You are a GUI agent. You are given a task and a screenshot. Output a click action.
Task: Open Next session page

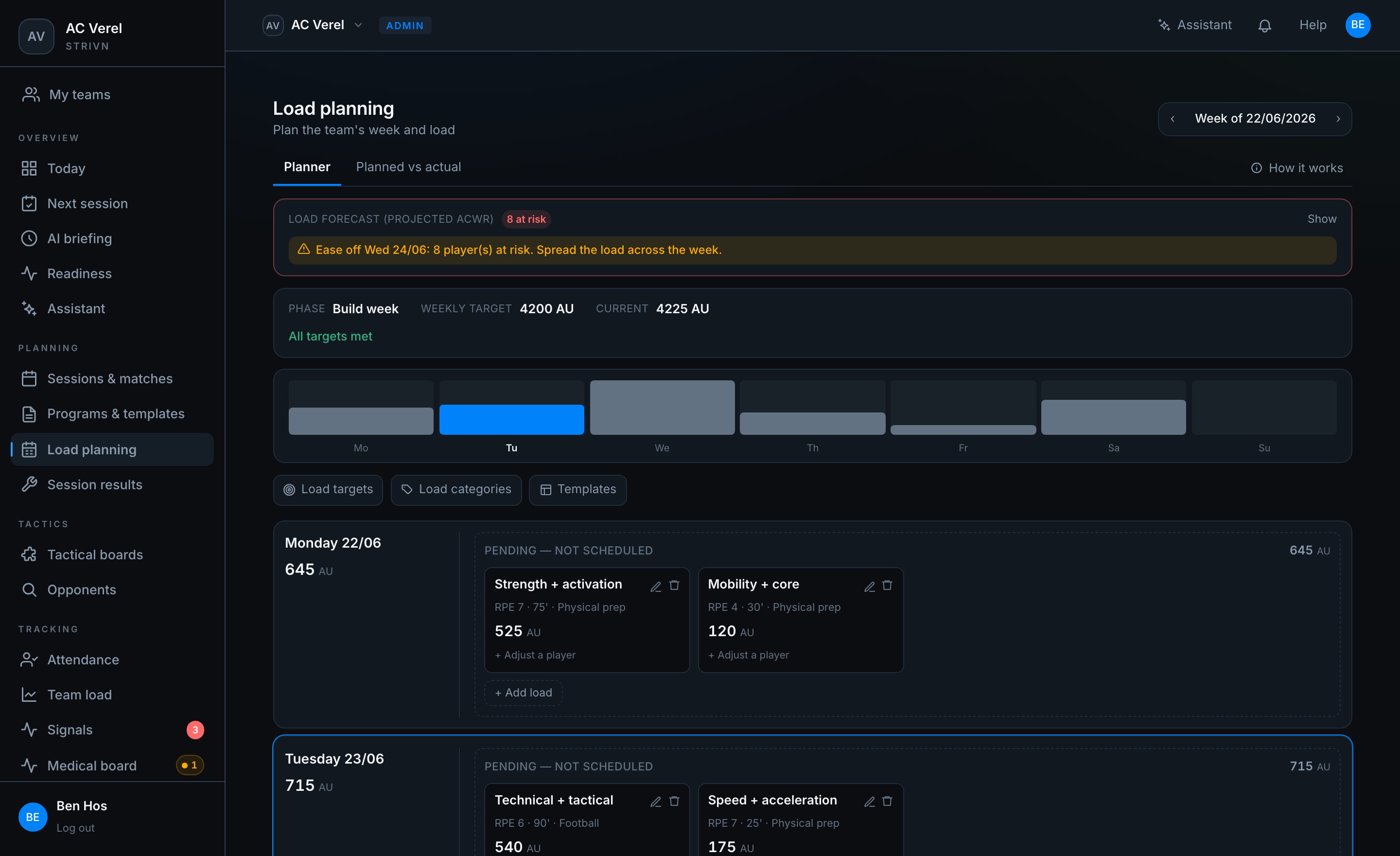pyautogui.click(x=112, y=203)
